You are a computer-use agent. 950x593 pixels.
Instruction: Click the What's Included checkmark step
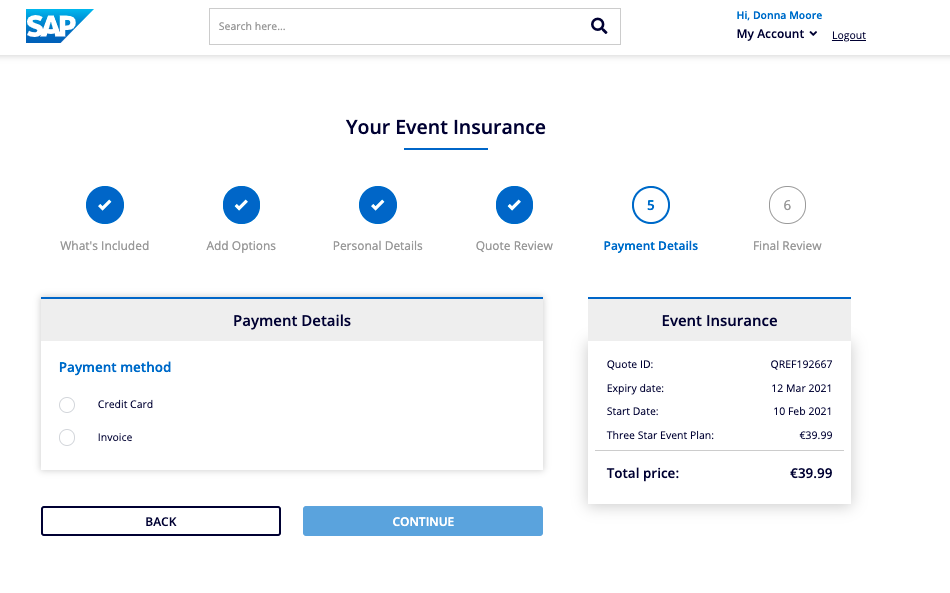coord(105,205)
